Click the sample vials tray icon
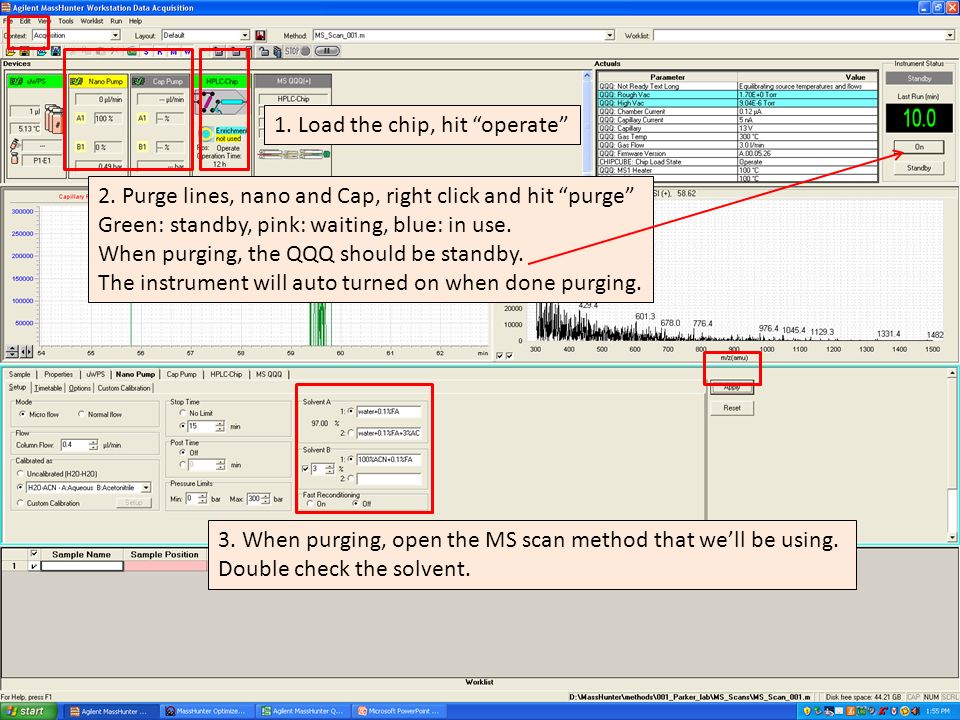This screenshot has height=720, width=960. coord(53,119)
